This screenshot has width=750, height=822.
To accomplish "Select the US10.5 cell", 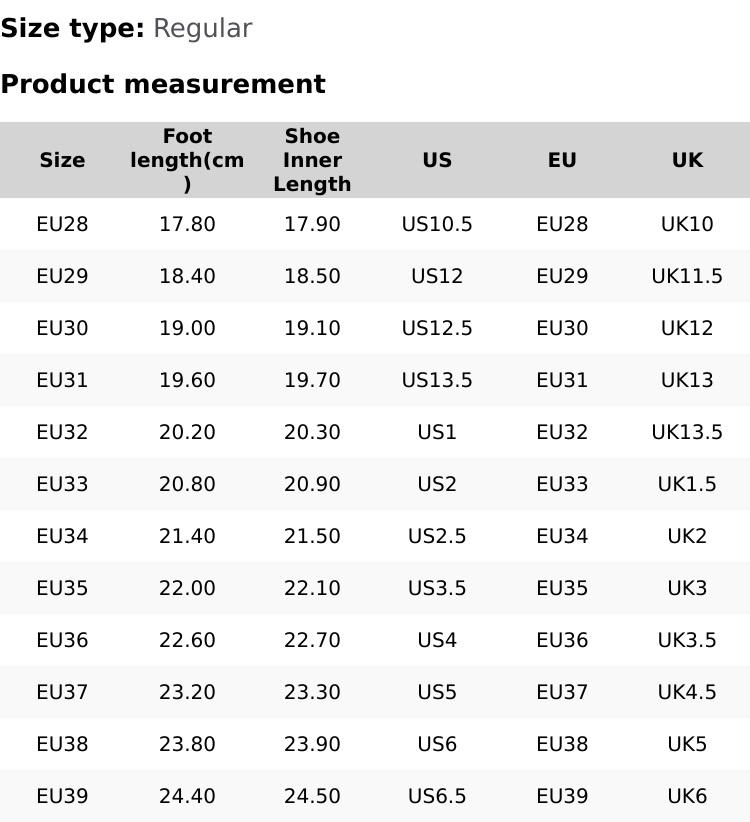I will point(437,224).
